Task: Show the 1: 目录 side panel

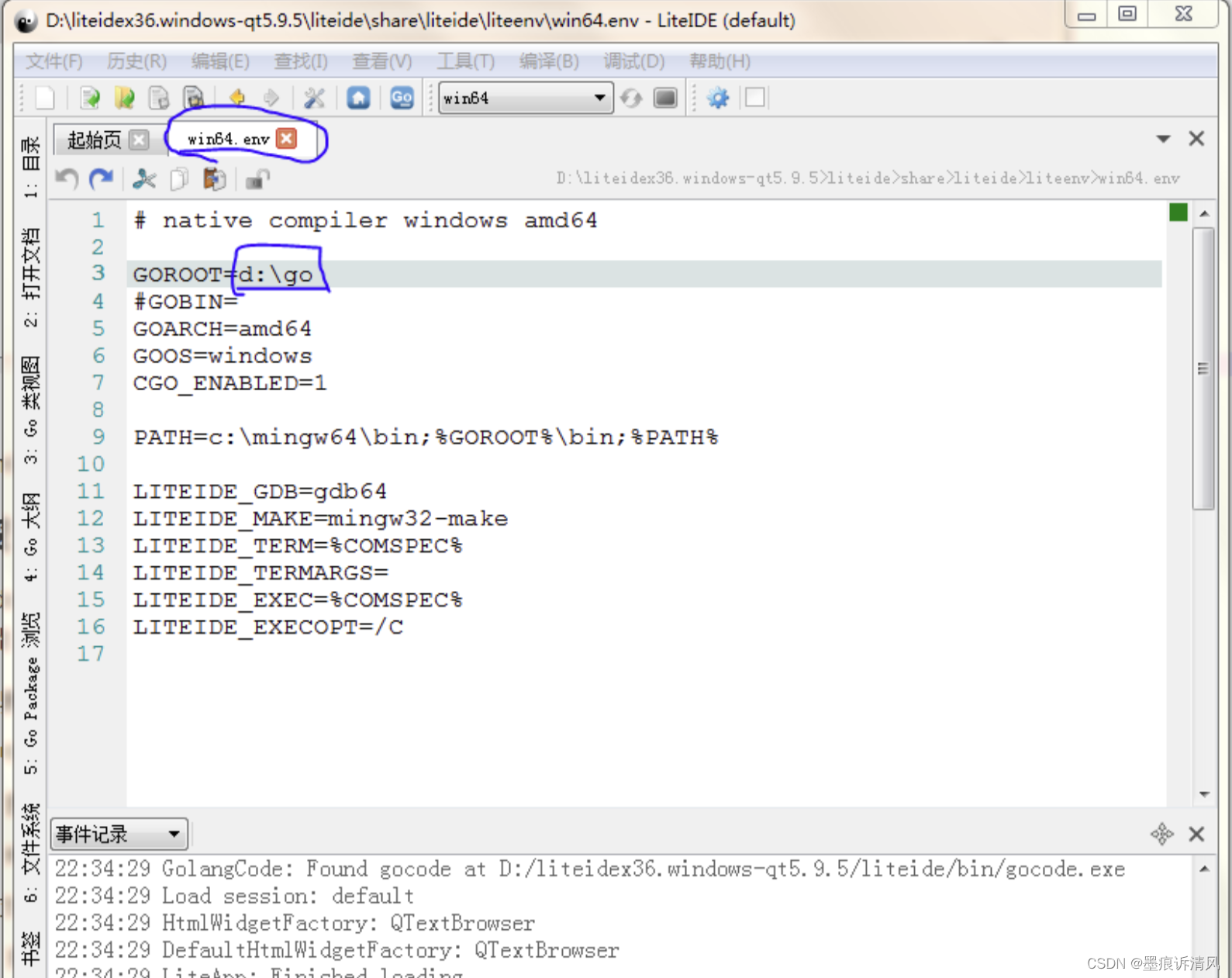Action: (x=30, y=167)
